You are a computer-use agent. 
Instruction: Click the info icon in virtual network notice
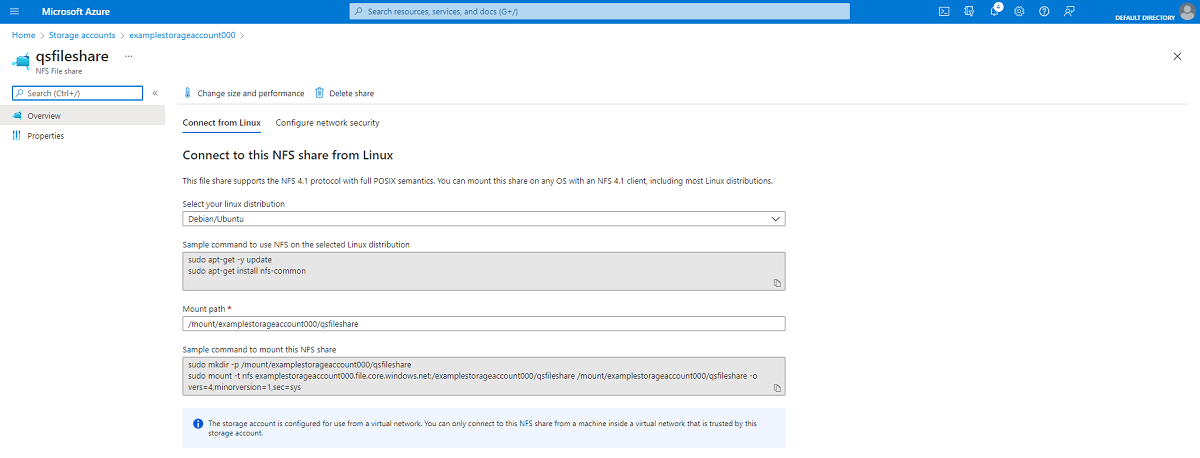pos(198,424)
